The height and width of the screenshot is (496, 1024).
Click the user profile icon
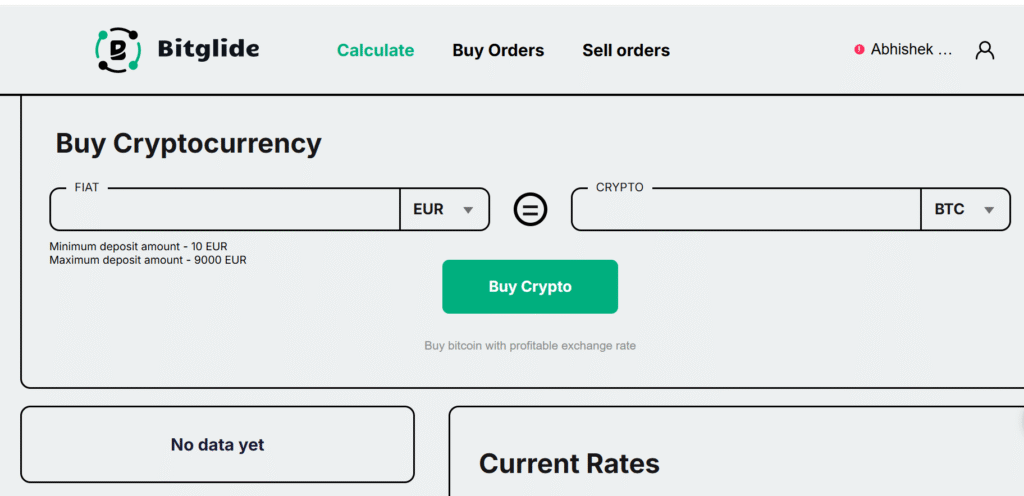(x=985, y=50)
